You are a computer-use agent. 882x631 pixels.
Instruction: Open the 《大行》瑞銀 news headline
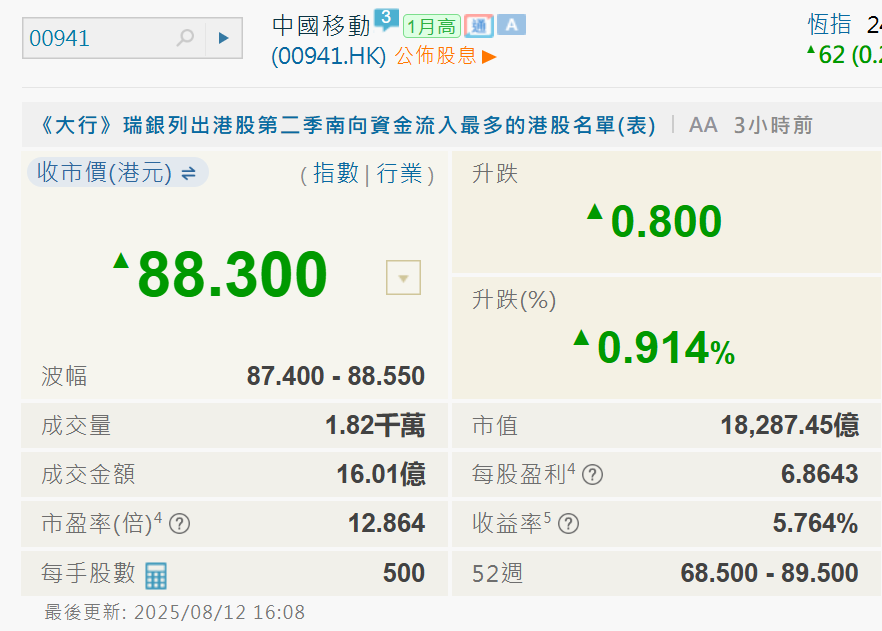(x=346, y=125)
